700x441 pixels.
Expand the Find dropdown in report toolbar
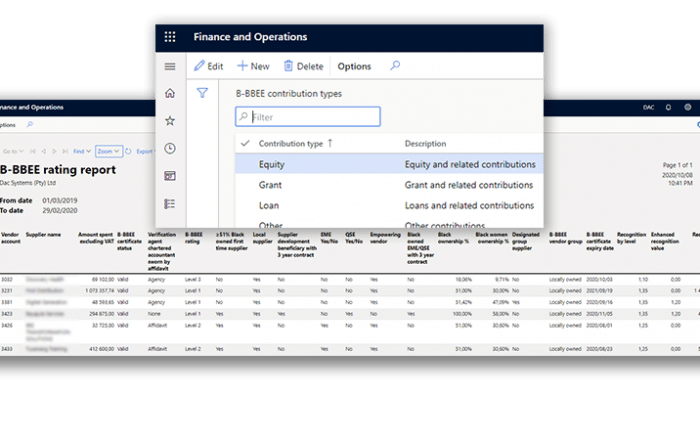pyautogui.click(x=82, y=151)
